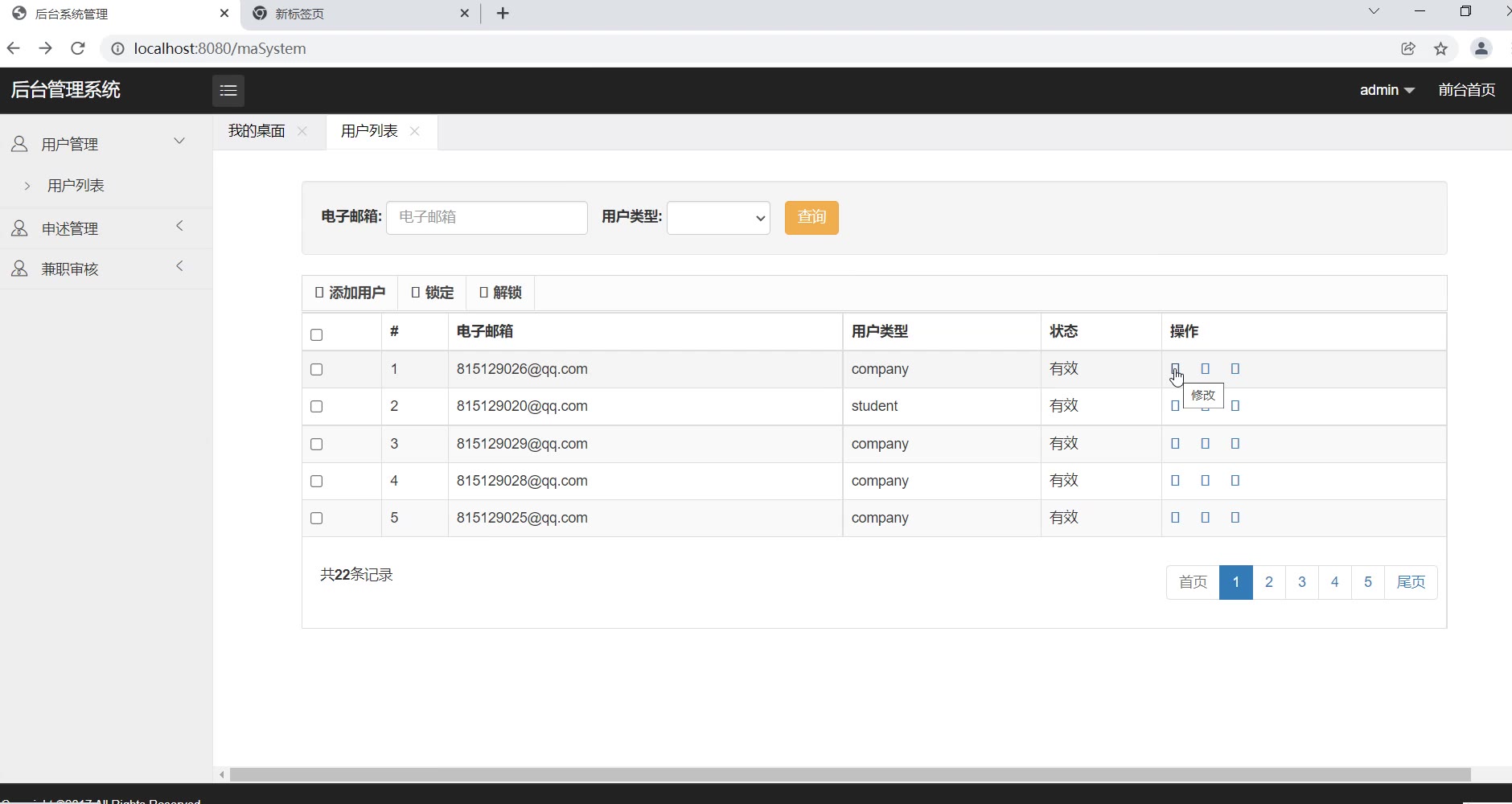Open a new browser tab with plus
Image resolution: width=1512 pixels, height=804 pixels.
pos(503,13)
